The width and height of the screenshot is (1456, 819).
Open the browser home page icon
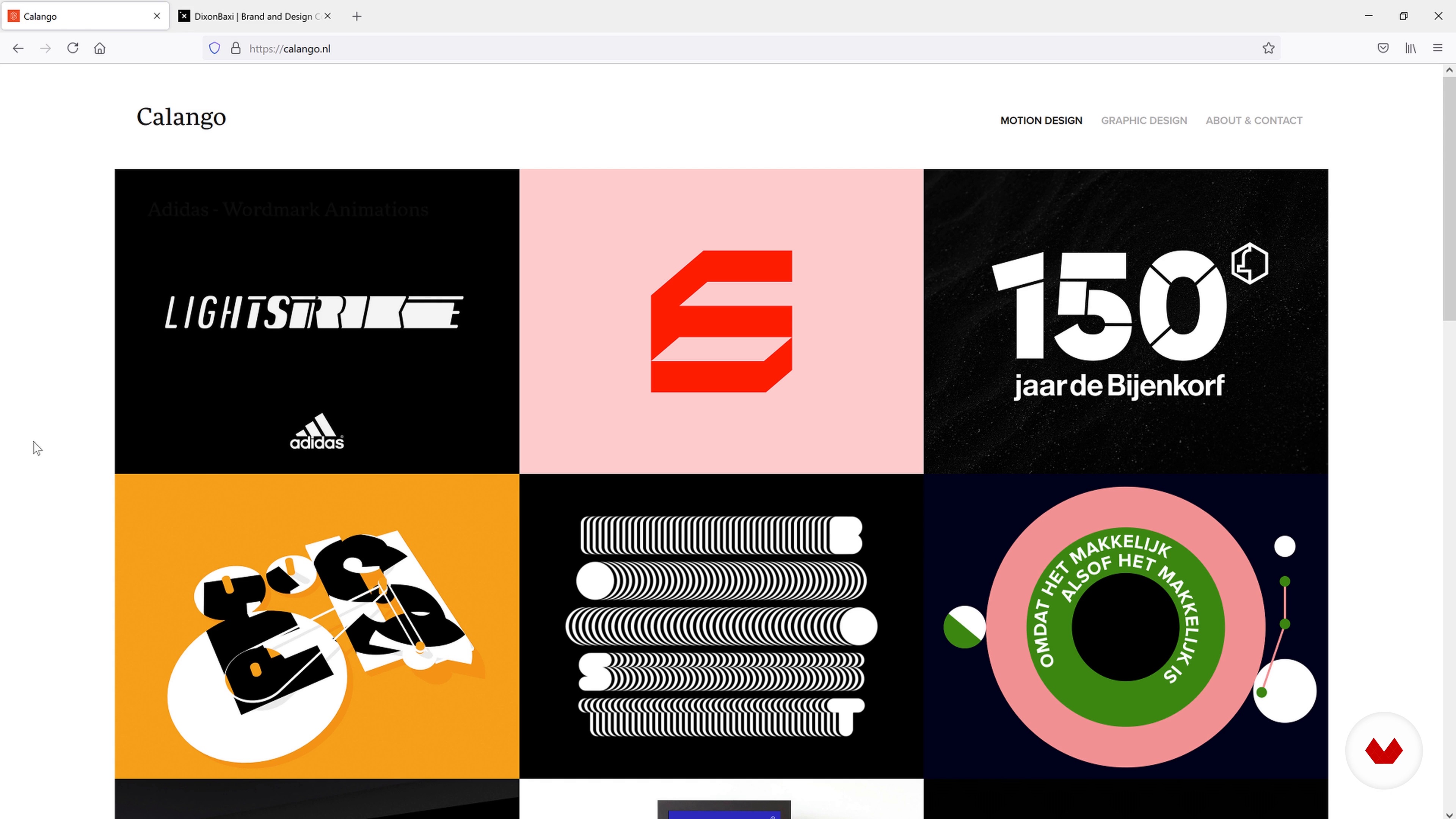(x=99, y=49)
